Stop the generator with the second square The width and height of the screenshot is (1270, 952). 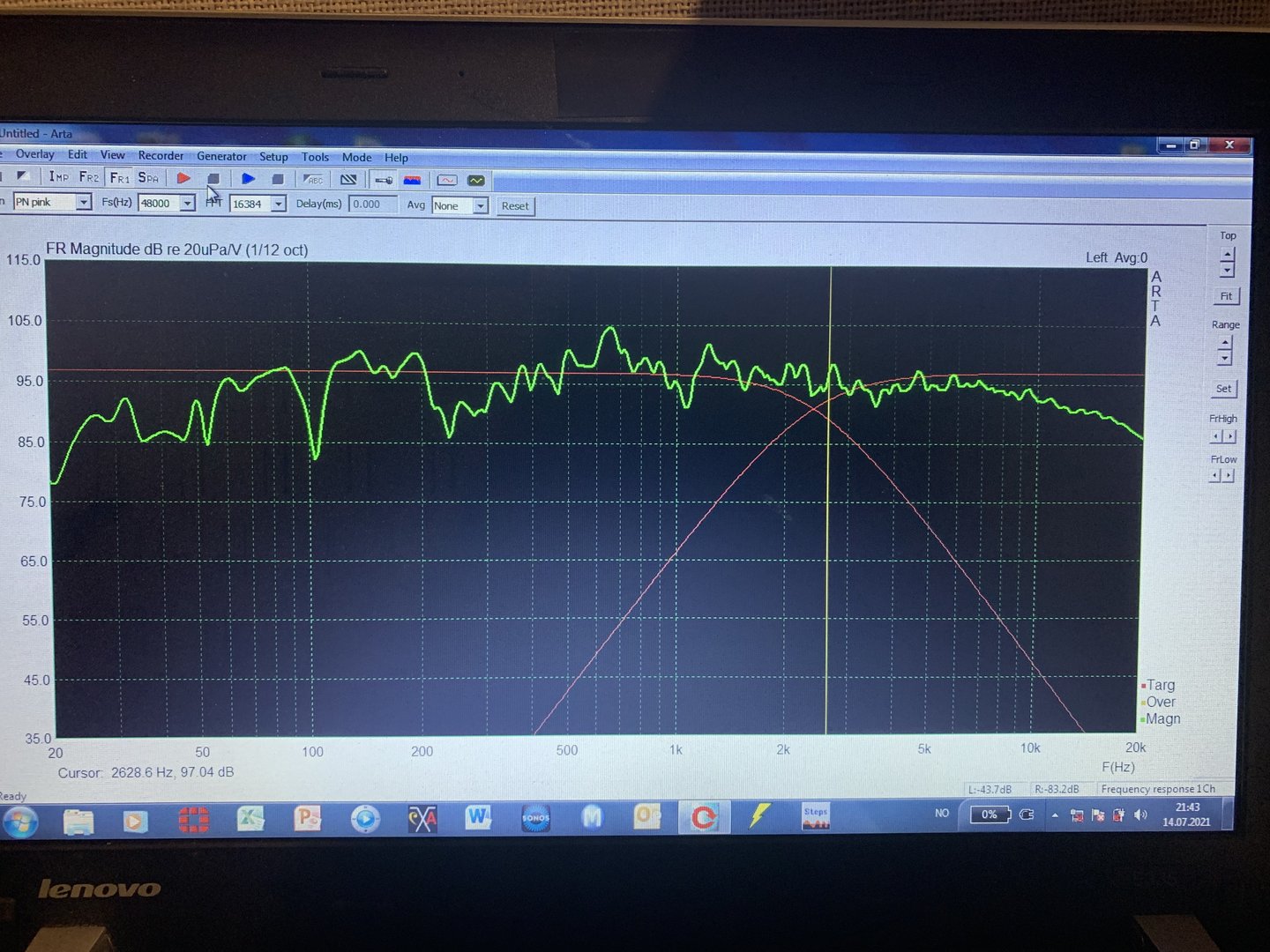pyautogui.click(x=278, y=179)
